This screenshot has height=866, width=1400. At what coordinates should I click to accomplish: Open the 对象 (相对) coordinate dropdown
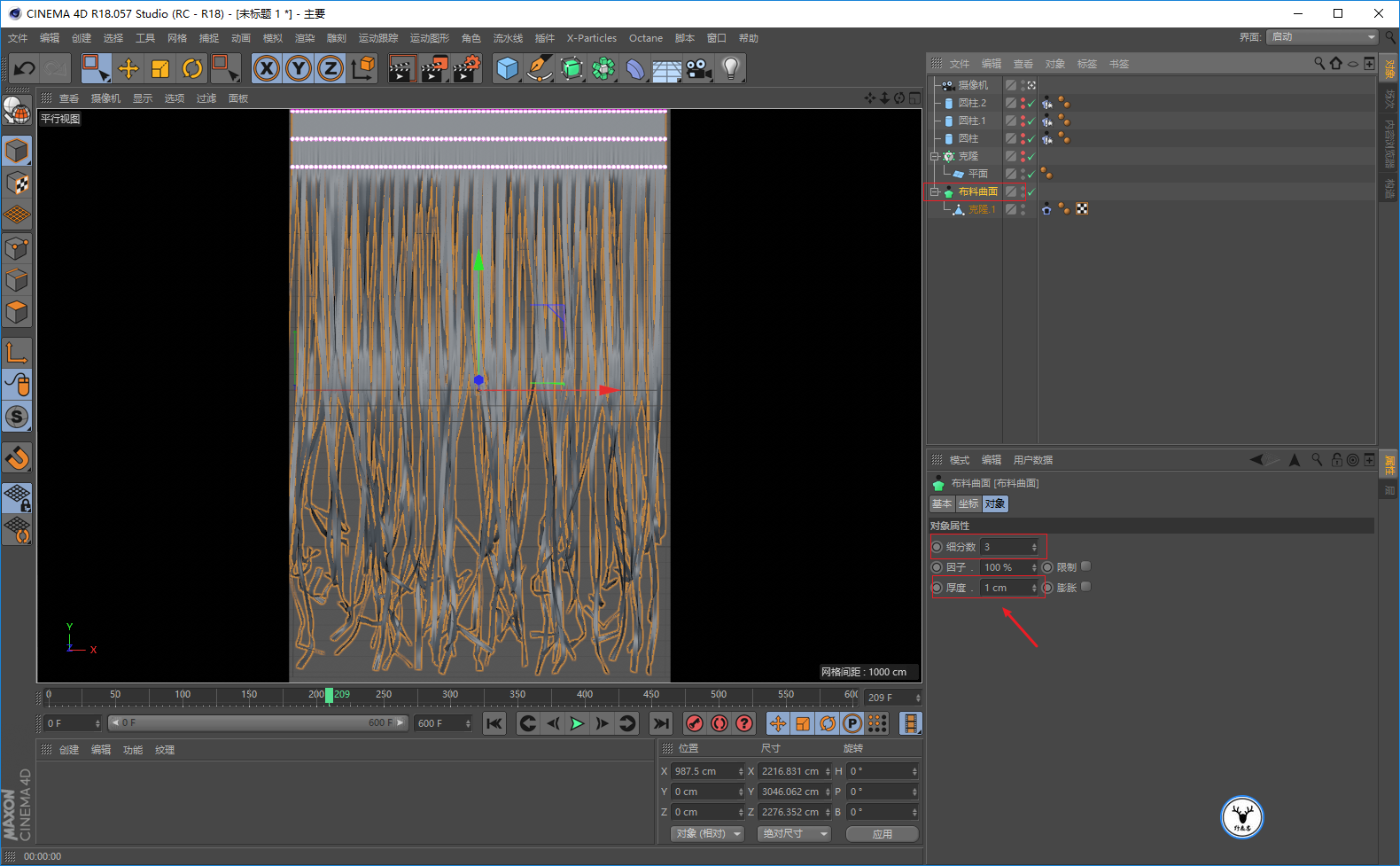(x=706, y=833)
